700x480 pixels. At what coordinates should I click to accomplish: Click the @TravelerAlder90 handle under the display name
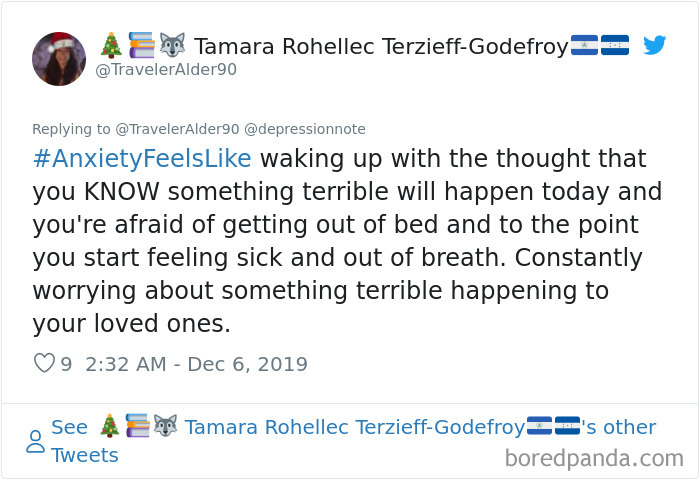(166, 69)
